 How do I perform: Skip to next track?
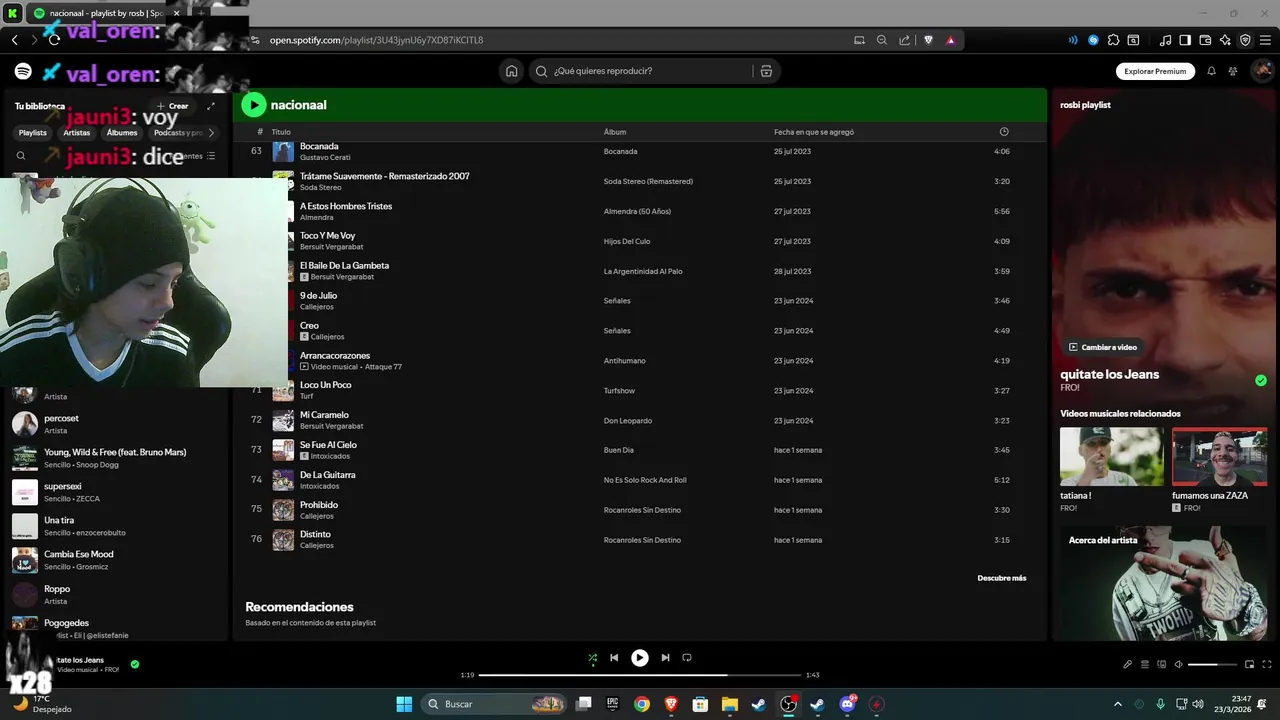coord(665,658)
